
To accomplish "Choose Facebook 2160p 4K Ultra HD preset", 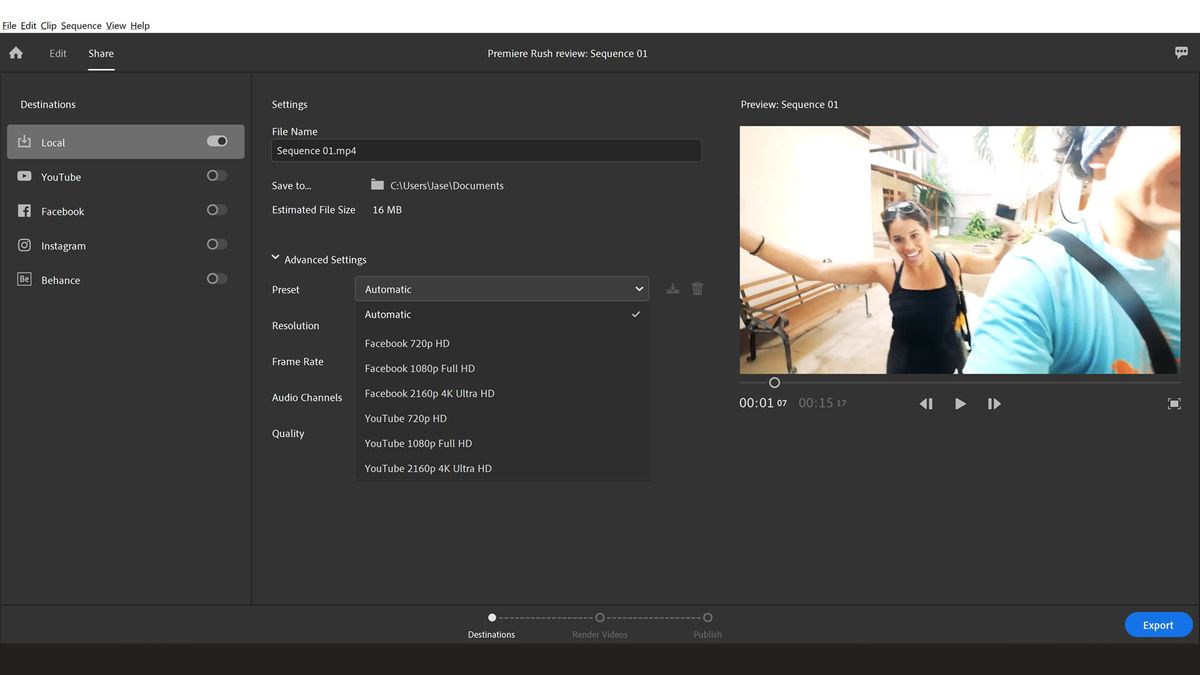I will [428, 393].
